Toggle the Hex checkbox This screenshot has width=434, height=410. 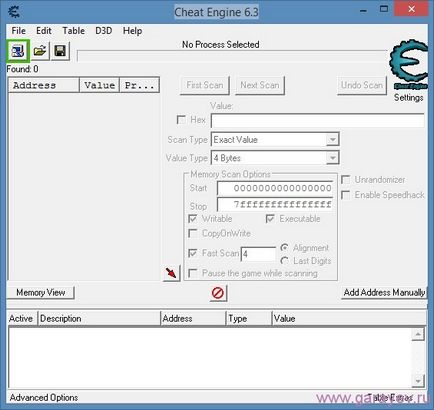(x=181, y=120)
